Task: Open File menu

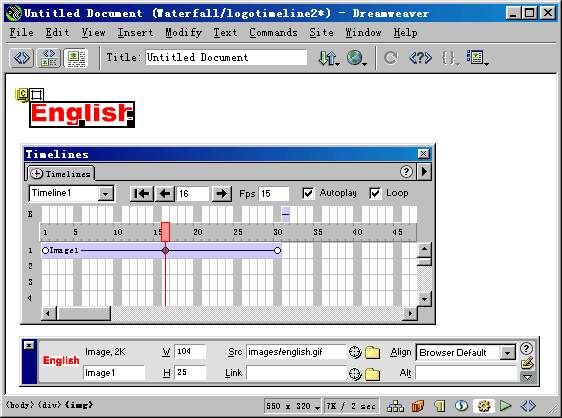Action: [22, 33]
